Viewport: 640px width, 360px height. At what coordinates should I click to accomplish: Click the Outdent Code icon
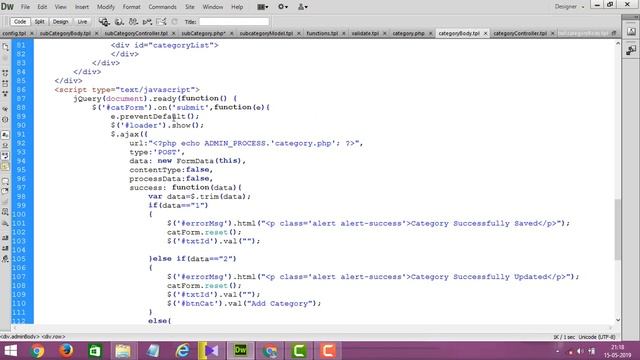pyautogui.click(x=5, y=248)
